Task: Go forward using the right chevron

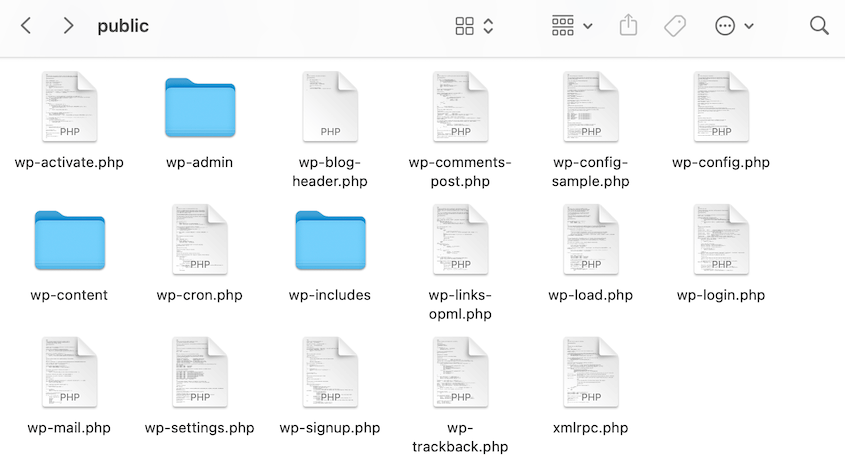Action: tap(67, 25)
